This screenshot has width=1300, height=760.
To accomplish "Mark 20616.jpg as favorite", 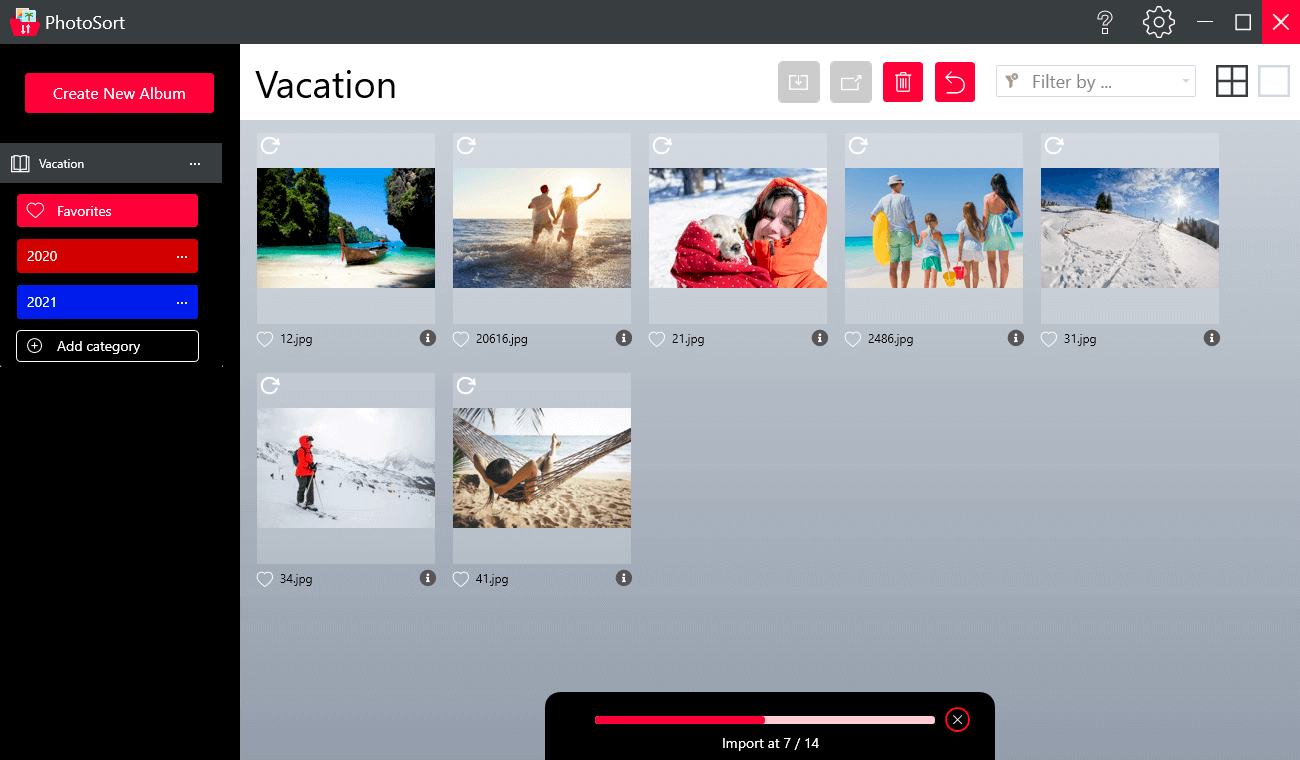I will tap(461, 340).
